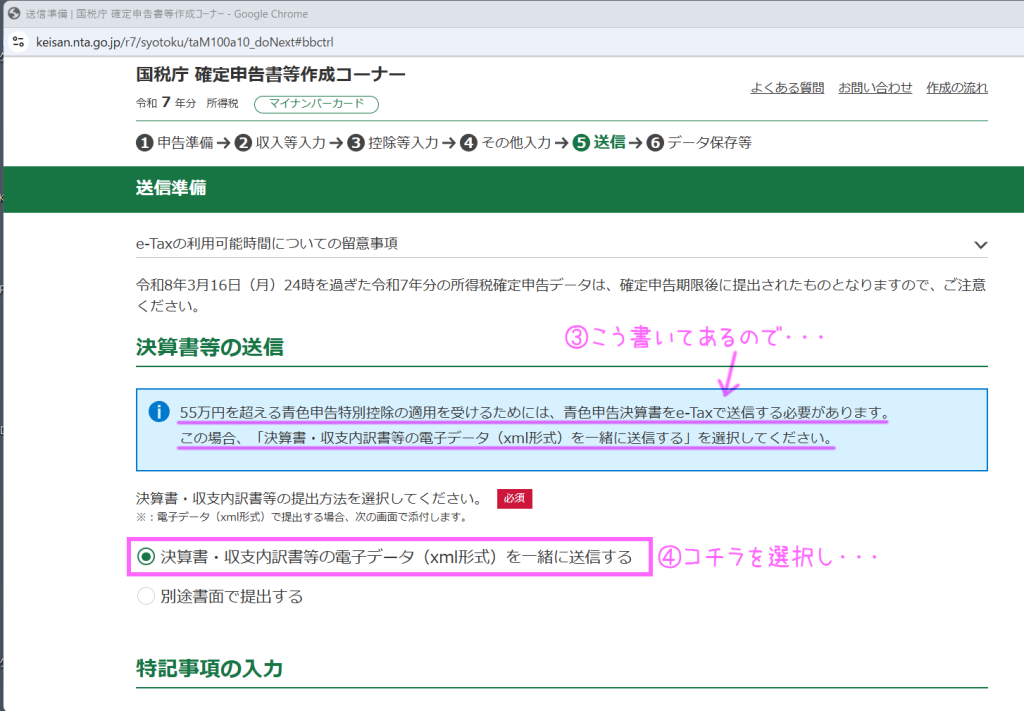Open the よくある質問 link
The height and width of the screenshot is (711, 1024).
point(787,88)
